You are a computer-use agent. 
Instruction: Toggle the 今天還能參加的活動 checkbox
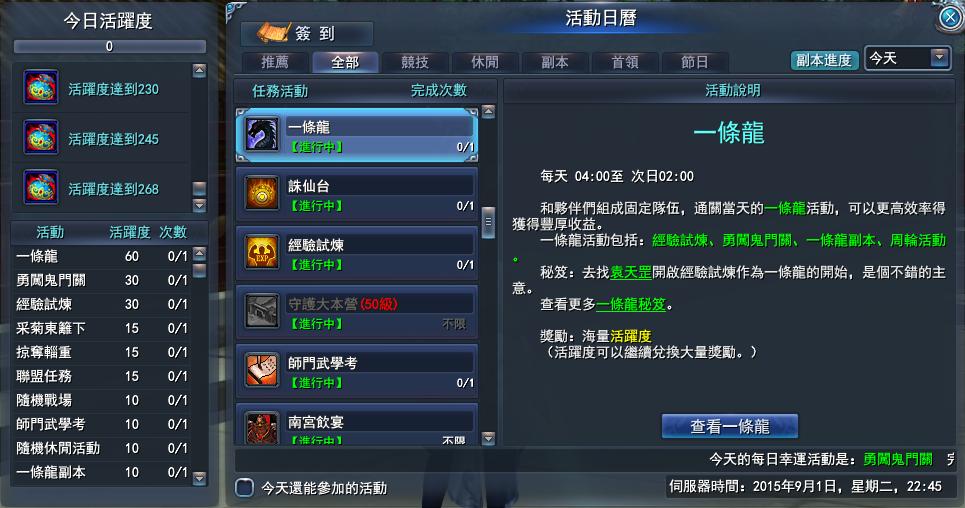244,488
